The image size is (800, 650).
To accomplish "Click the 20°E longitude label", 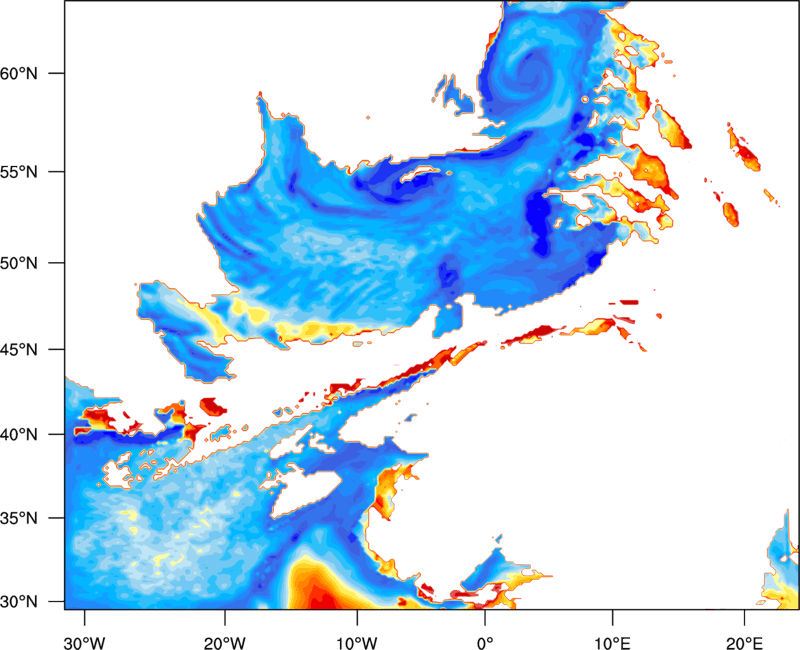I will click(x=744, y=643).
